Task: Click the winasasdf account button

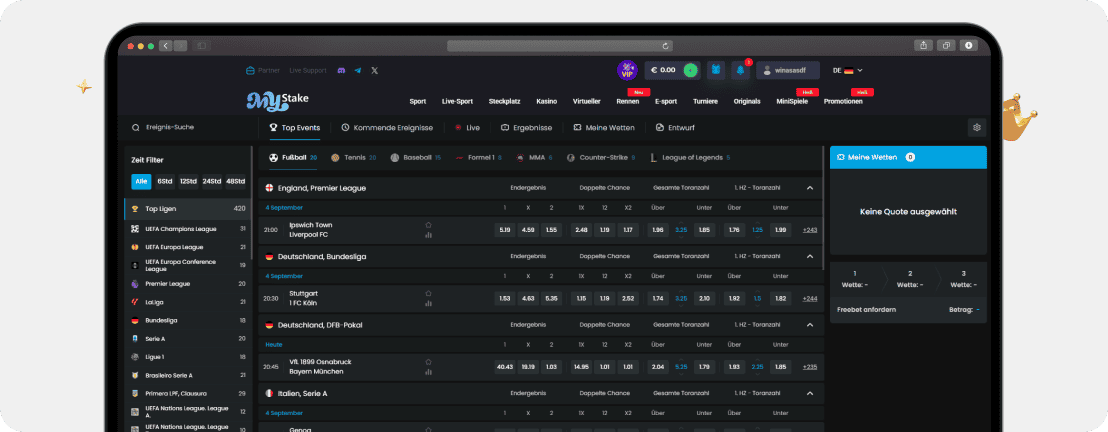Action: tap(788, 70)
